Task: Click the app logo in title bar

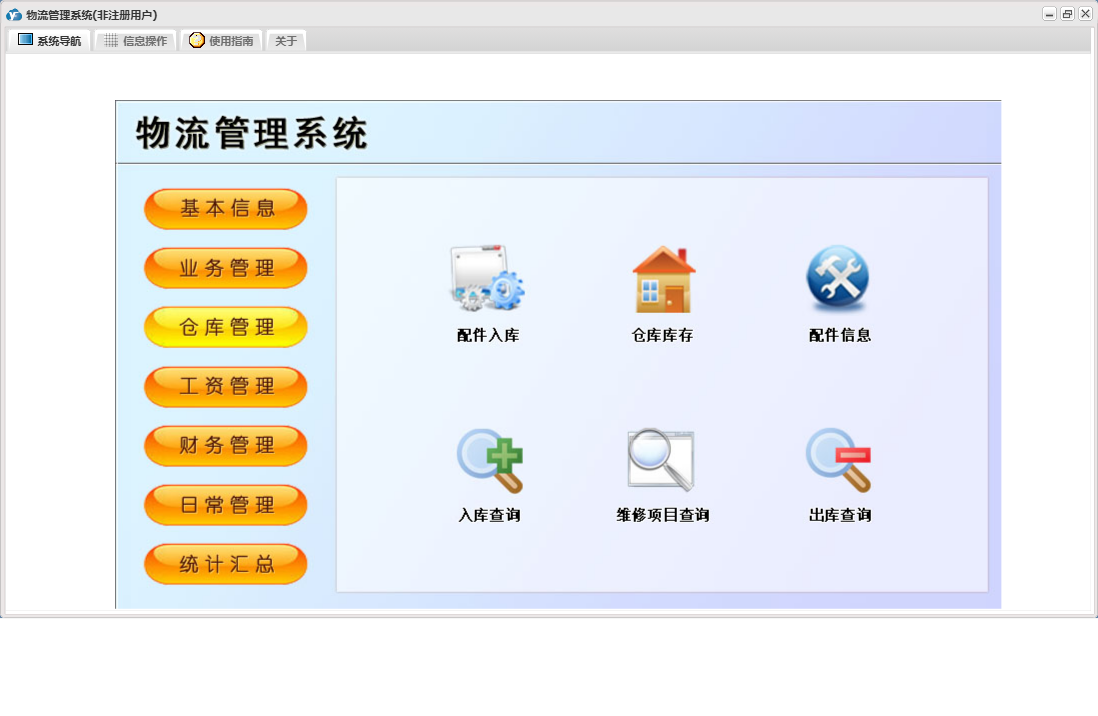Action: pos(13,15)
